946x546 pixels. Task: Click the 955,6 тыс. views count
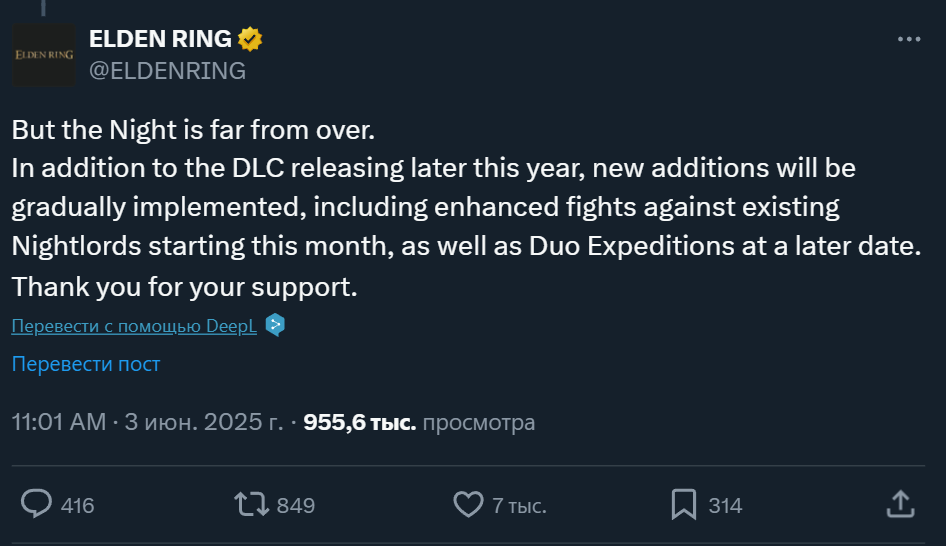tap(359, 422)
